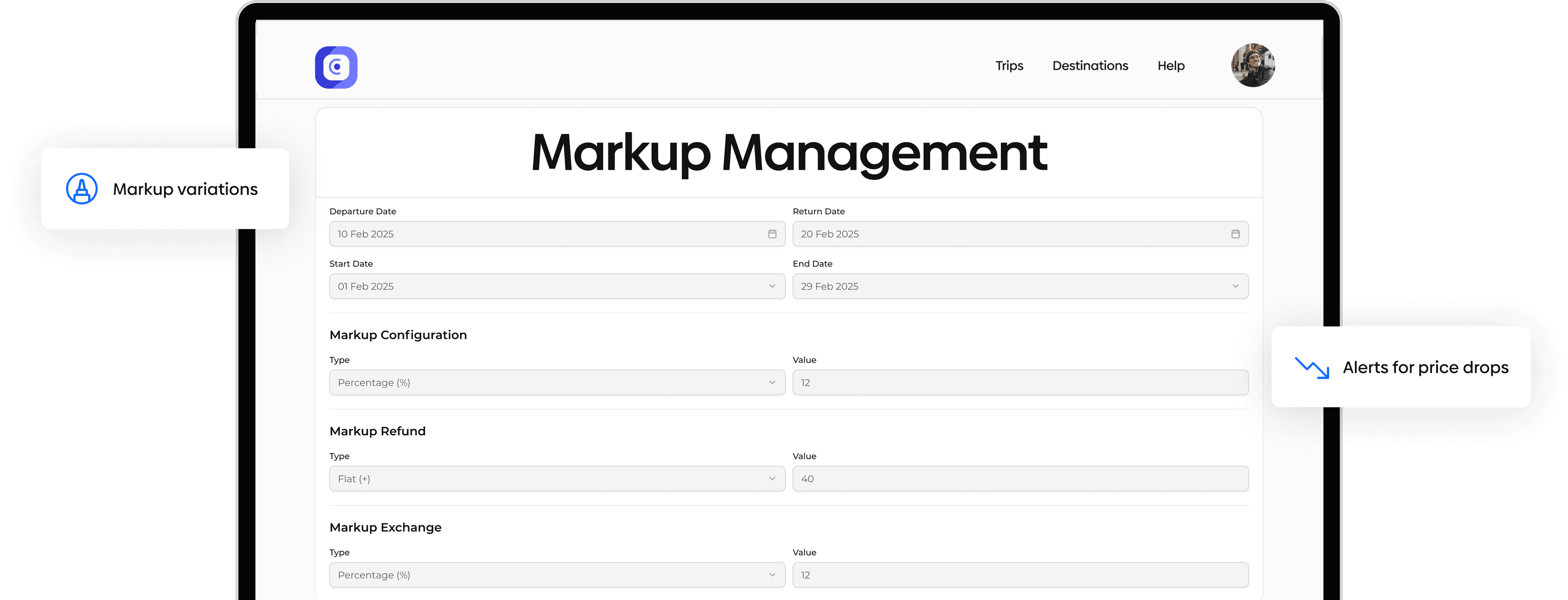This screenshot has height=600, width=1568.
Task: Edit Markup Exchange Value field
Action: [x=1020, y=574]
